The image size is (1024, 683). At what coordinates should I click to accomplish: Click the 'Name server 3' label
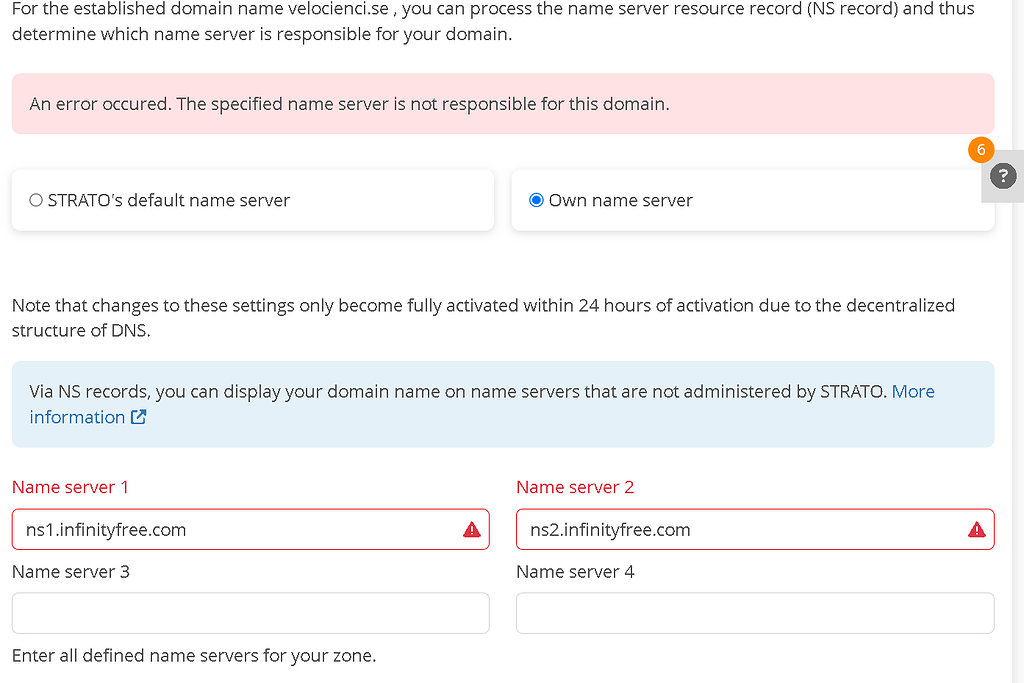coord(70,572)
